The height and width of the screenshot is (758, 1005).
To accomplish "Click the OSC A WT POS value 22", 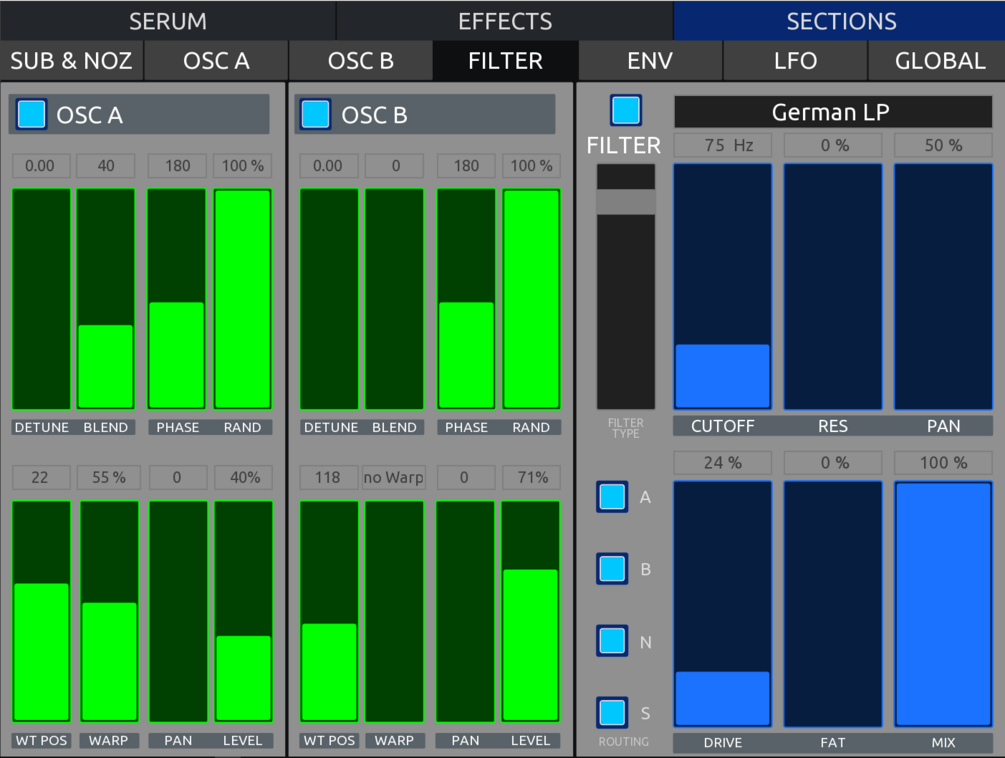I will tap(40, 477).
